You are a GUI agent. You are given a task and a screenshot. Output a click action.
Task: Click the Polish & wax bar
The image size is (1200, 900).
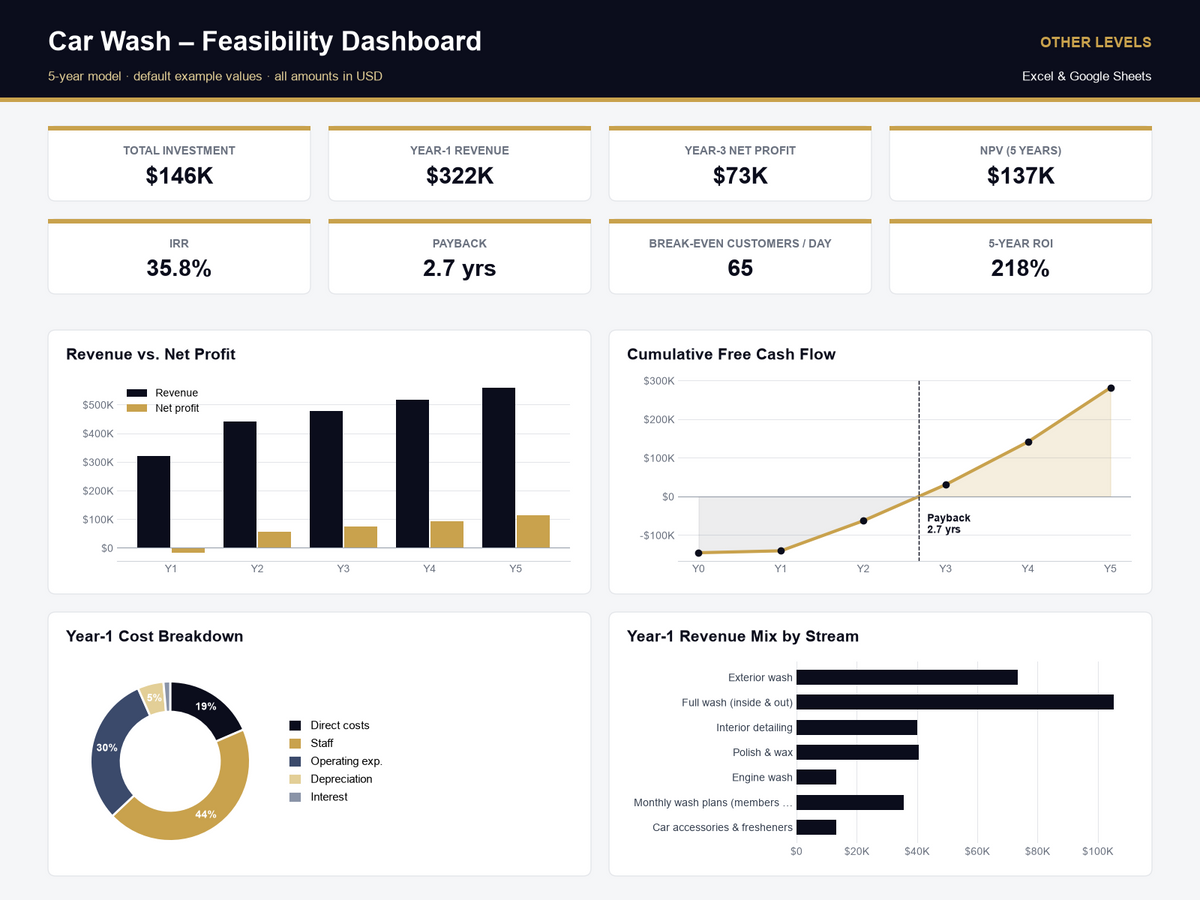coord(858,752)
